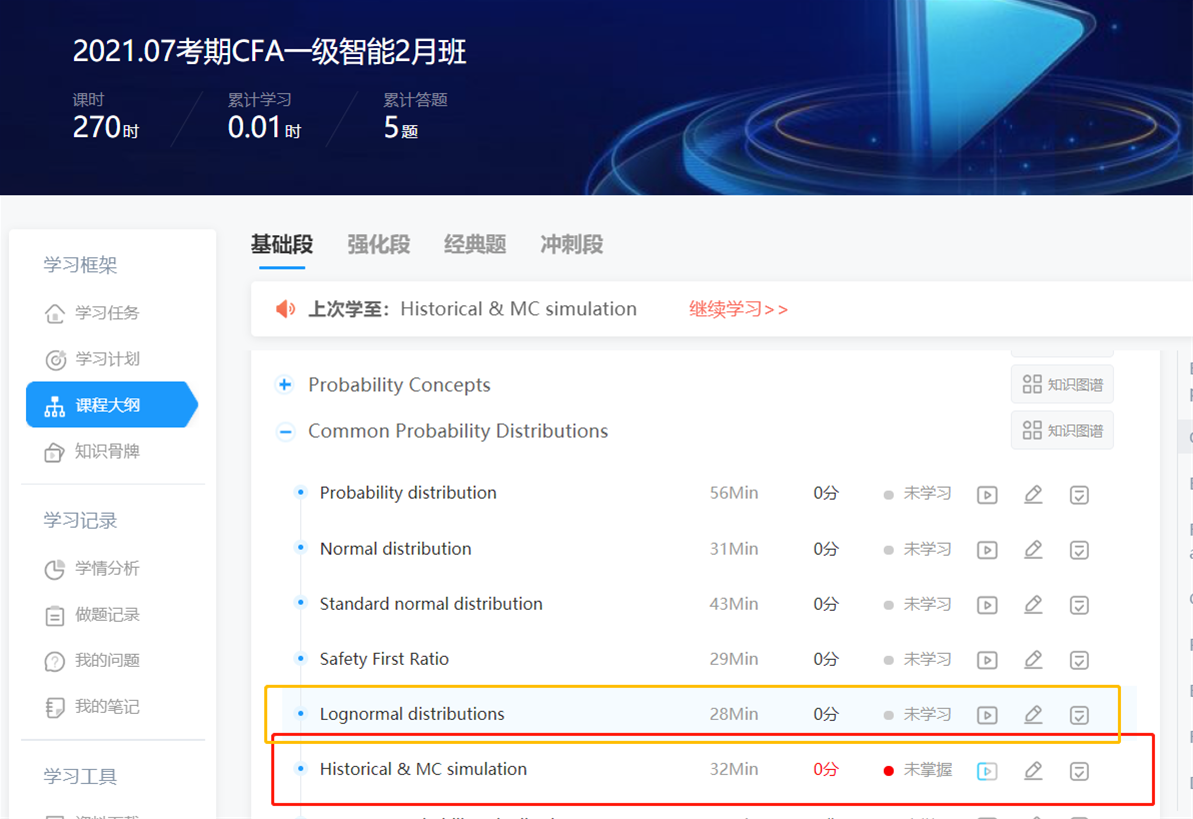Play the Normal distribution video
The image size is (1193, 819).
pyautogui.click(x=987, y=550)
